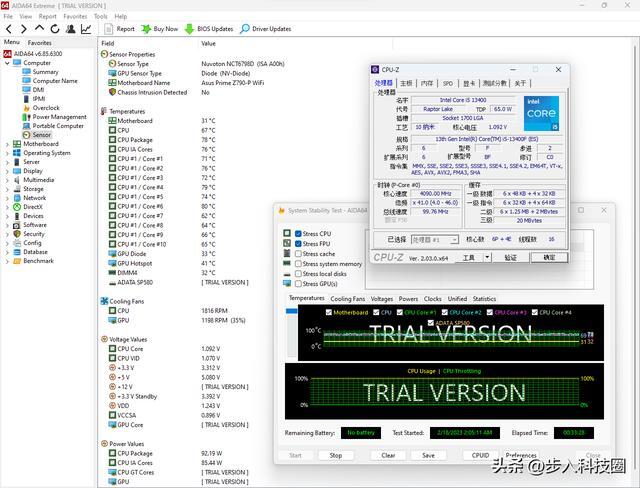Toggle Motherboard graph checkbox
Image resolution: width=640 pixels, height=488 pixels.
329,313
